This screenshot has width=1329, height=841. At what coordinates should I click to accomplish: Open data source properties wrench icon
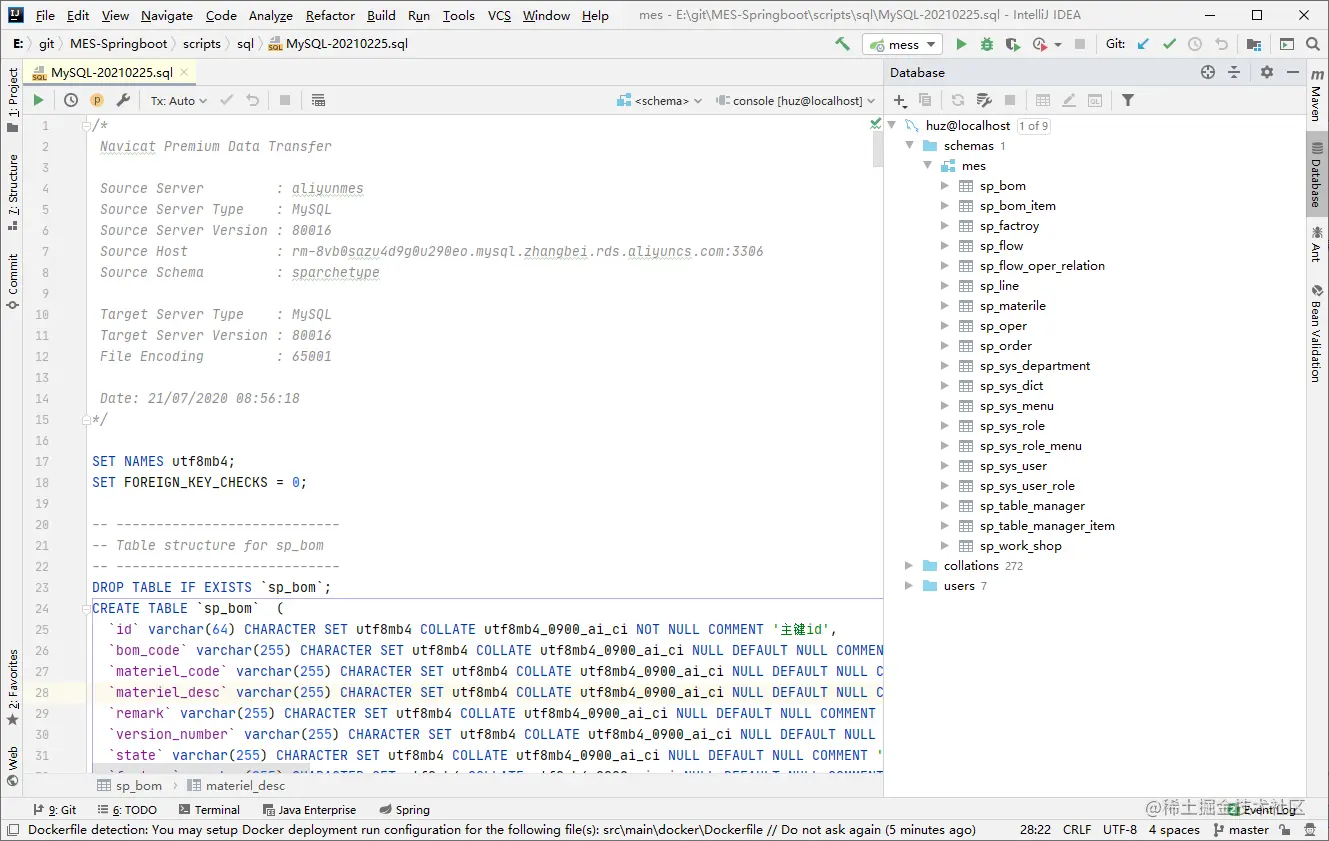[984, 100]
